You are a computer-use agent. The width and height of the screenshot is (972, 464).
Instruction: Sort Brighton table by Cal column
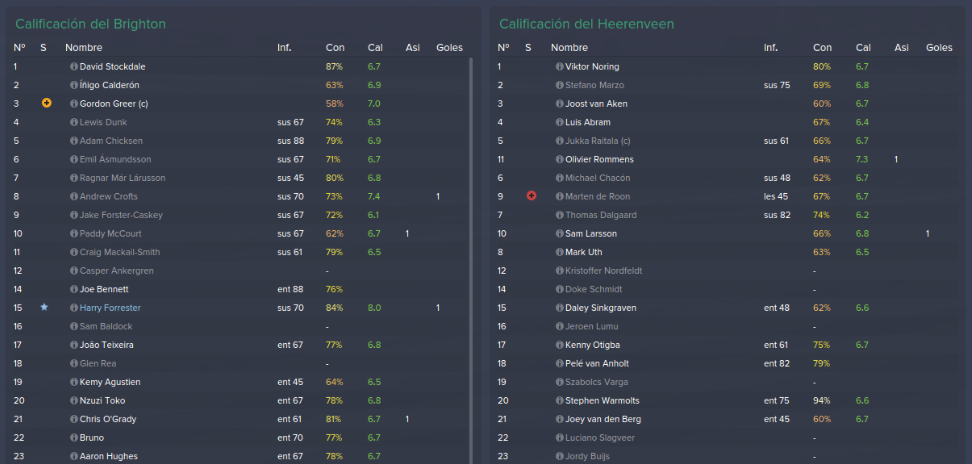pyautogui.click(x=375, y=48)
